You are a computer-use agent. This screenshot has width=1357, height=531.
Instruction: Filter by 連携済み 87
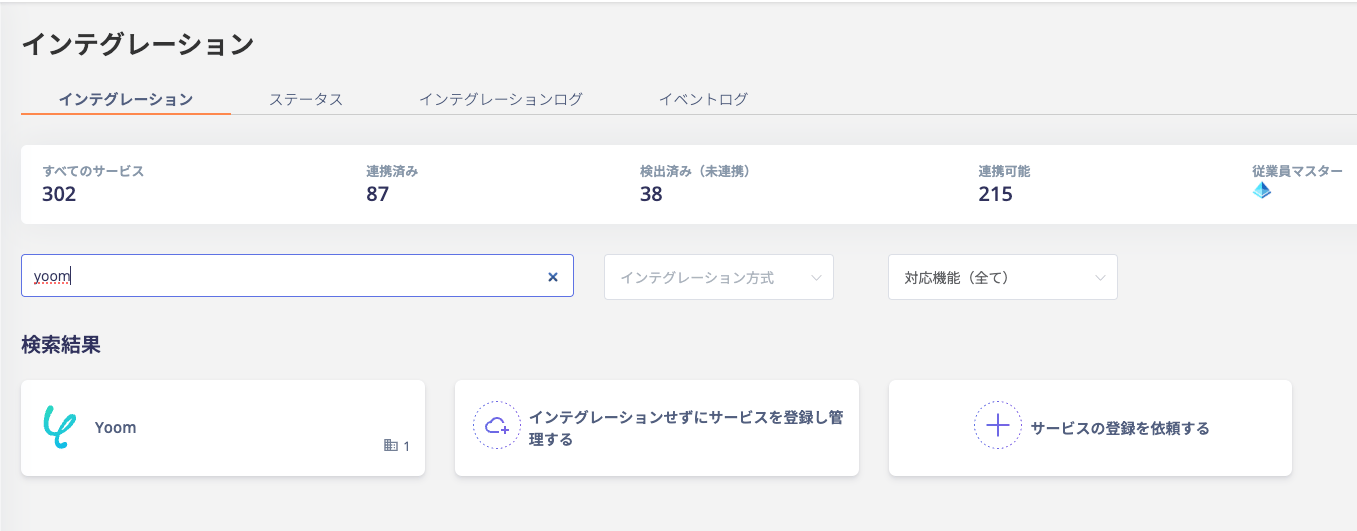pyautogui.click(x=392, y=183)
